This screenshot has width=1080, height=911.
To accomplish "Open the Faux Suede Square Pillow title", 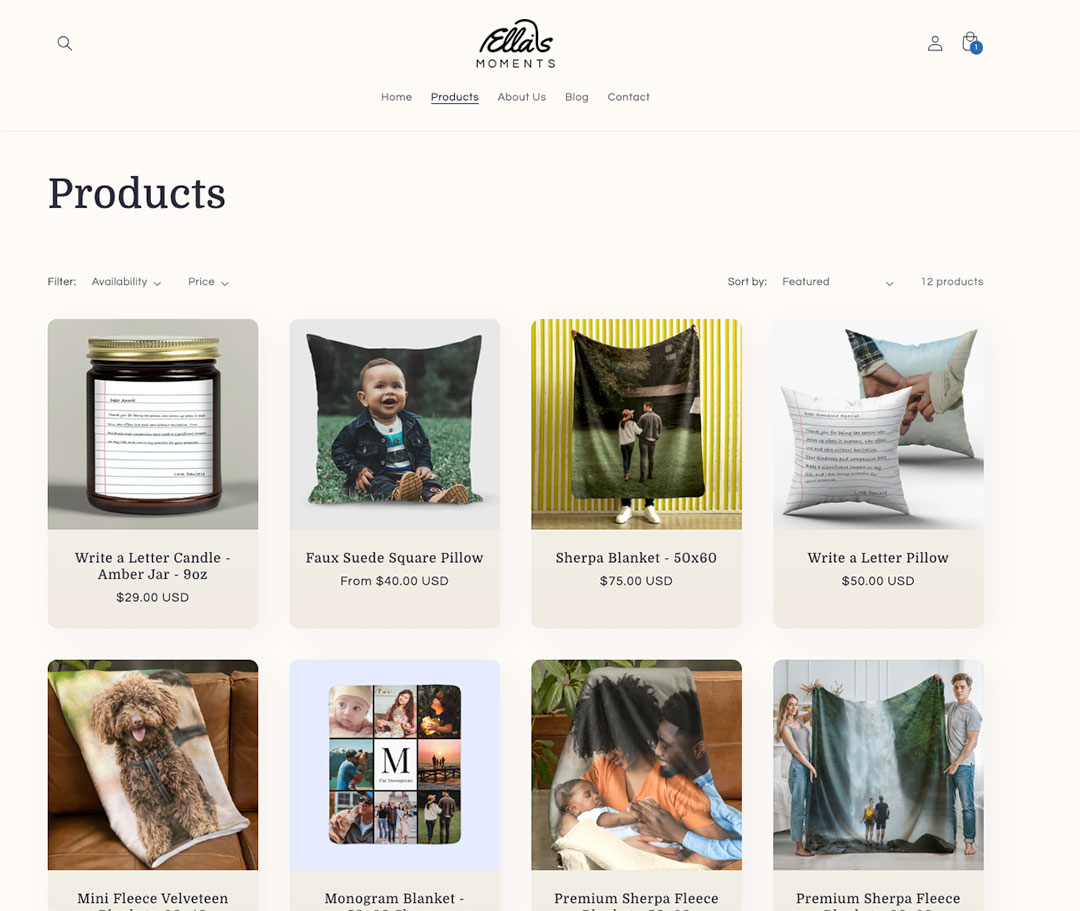I will (395, 558).
